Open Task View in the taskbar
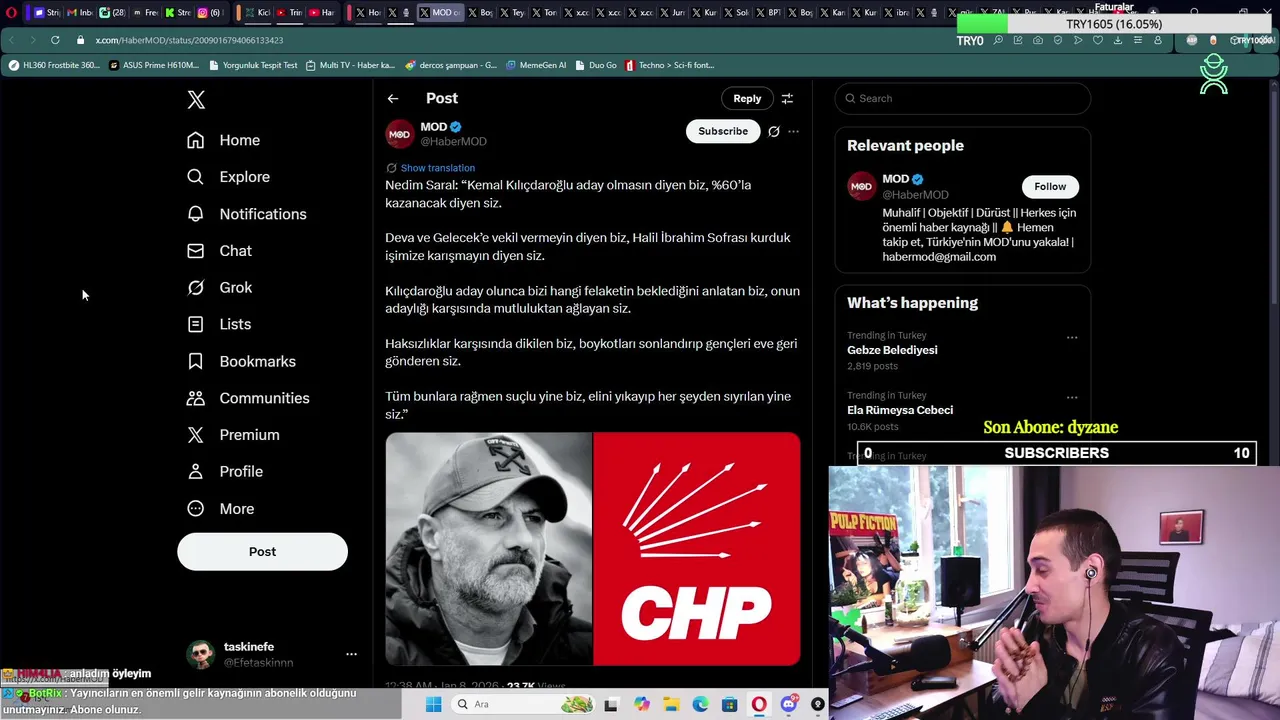The width and height of the screenshot is (1280, 720). pyautogui.click(x=611, y=704)
